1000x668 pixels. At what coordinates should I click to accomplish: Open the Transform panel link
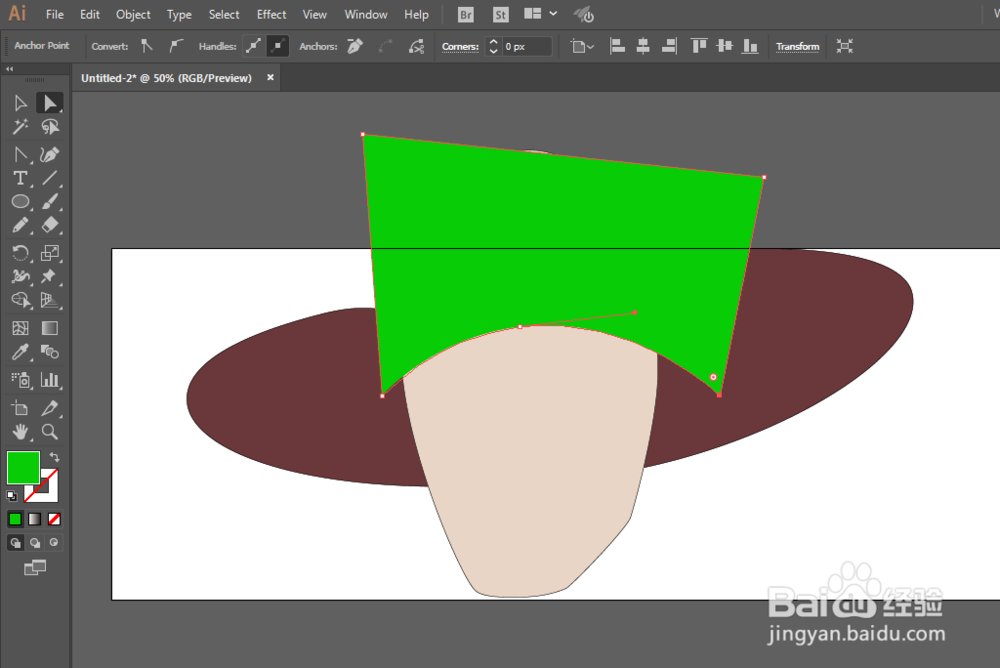pyautogui.click(x=797, y=47)
